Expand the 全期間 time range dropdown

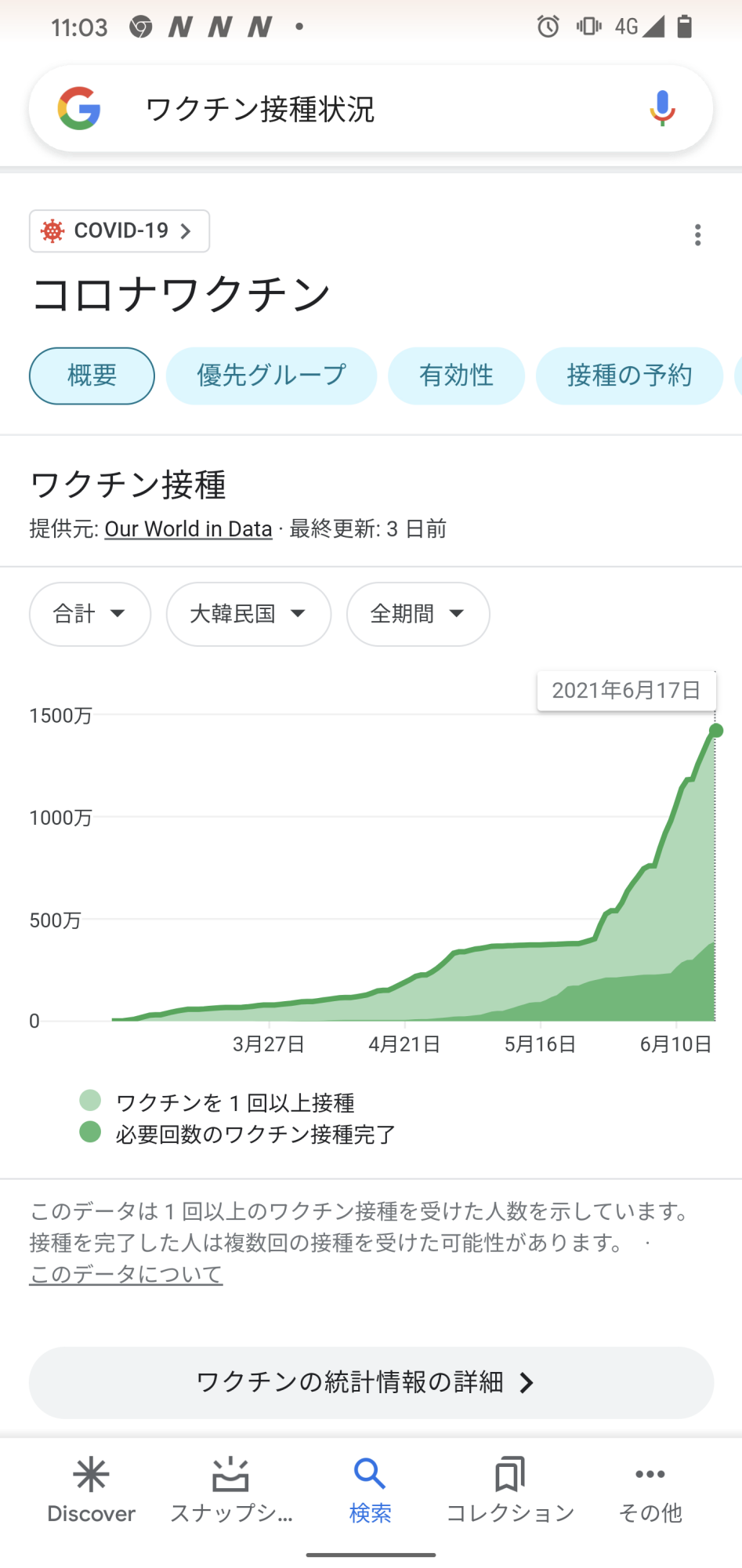[418, 614]
